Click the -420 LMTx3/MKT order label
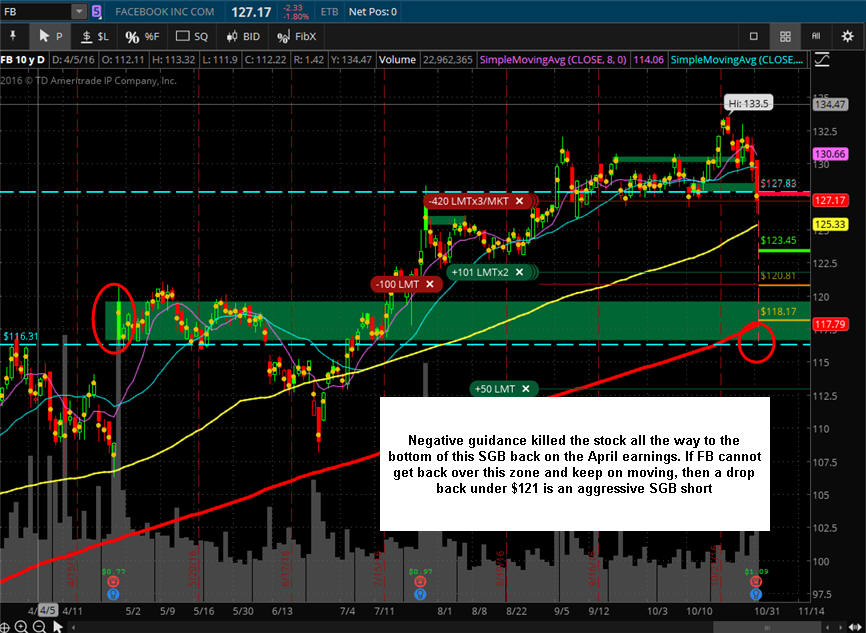This screenshot has height=633, width=866. click(468, 201)
